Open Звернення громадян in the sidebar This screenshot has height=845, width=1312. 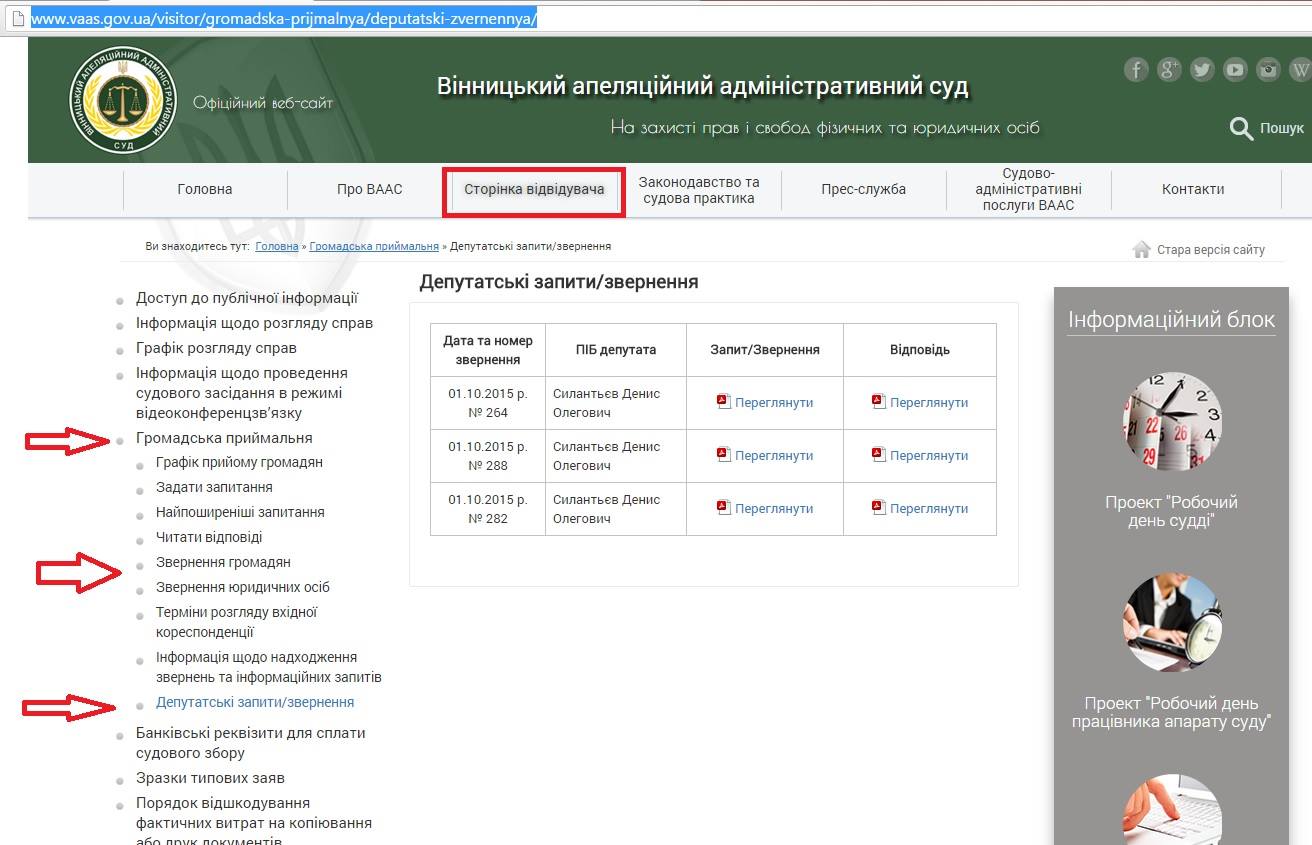tap(223, 562)
